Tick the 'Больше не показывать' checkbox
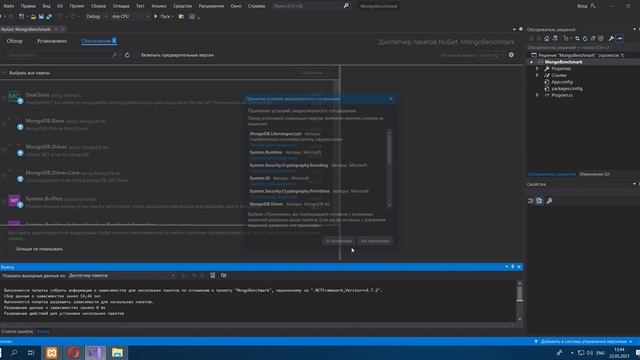The height and width of the screenshot is (360, 640). tap(11, 249)
